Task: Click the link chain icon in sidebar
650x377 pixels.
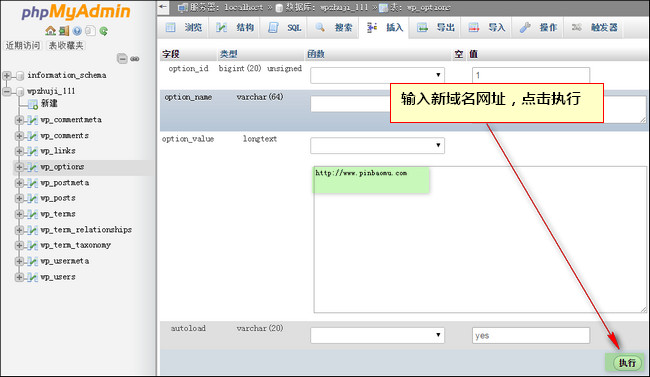Action: click(x=135, y=59)
